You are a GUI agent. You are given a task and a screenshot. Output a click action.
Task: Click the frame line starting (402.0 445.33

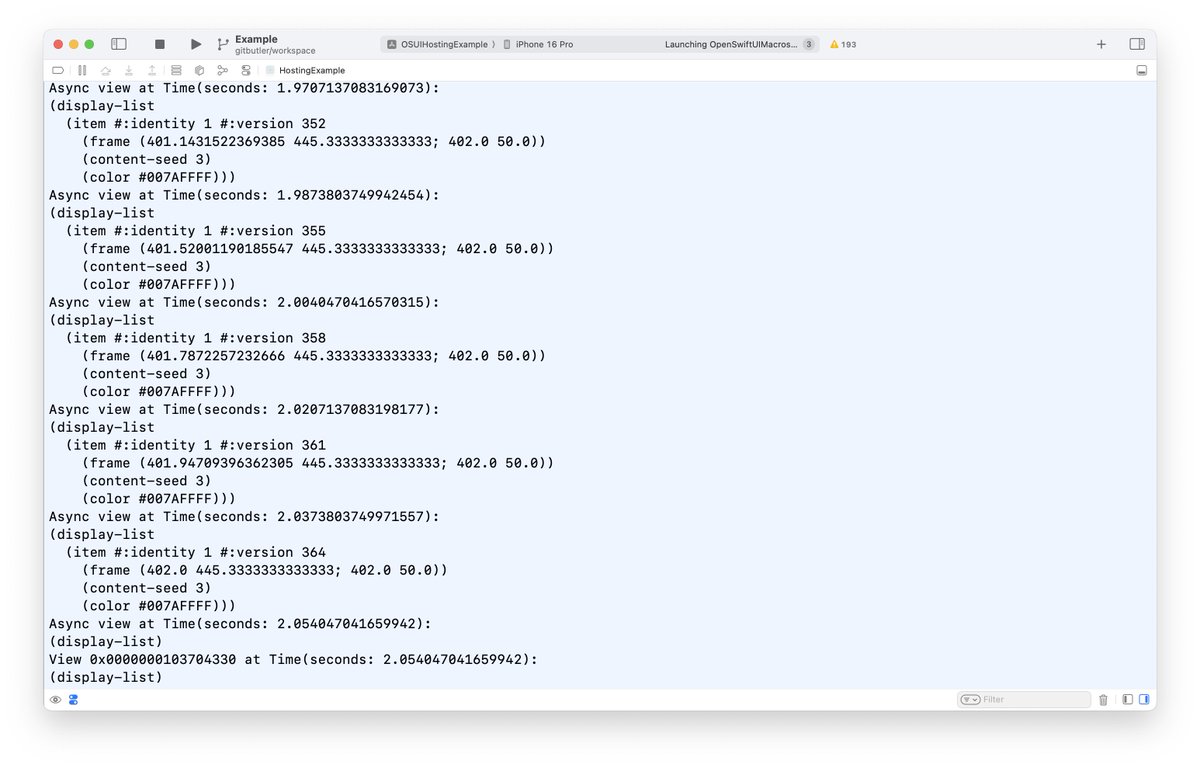[265, 570]
